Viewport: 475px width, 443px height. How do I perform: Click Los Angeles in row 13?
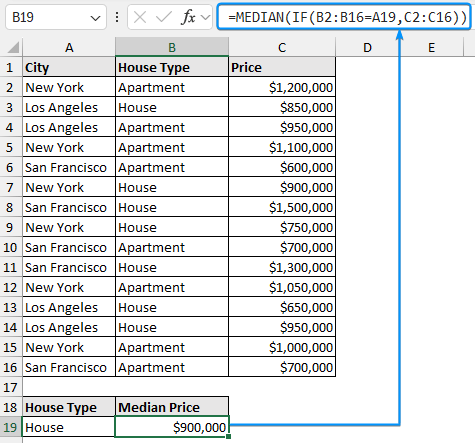[69, 307]
